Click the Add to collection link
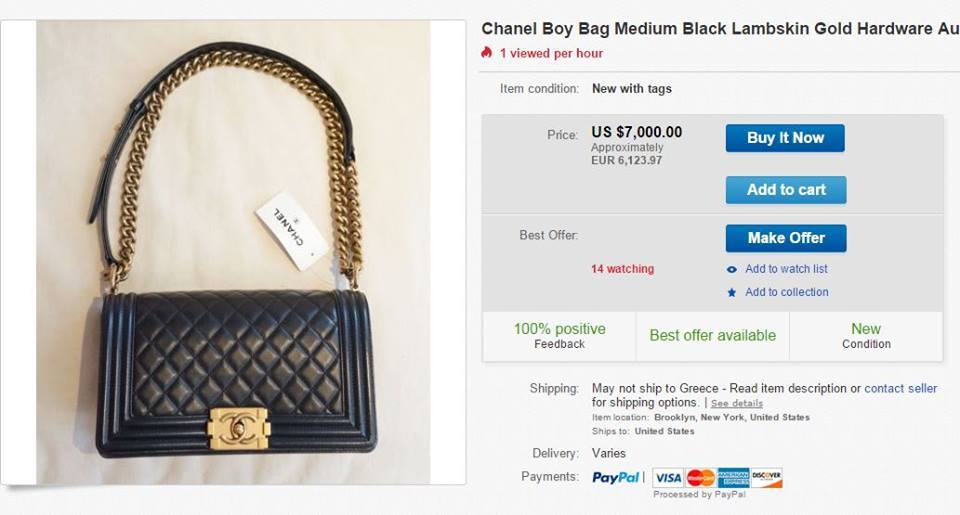 786,292
